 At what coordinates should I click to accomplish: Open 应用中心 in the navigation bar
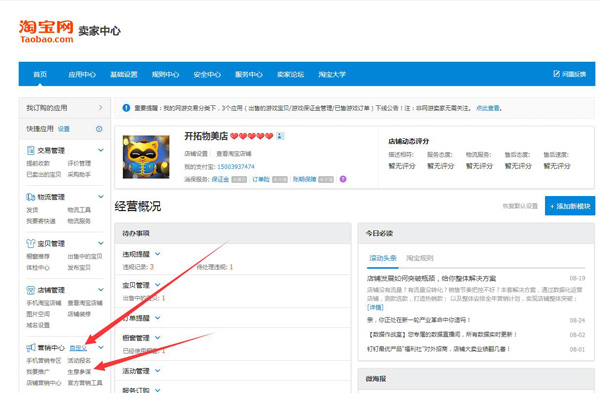82,74
